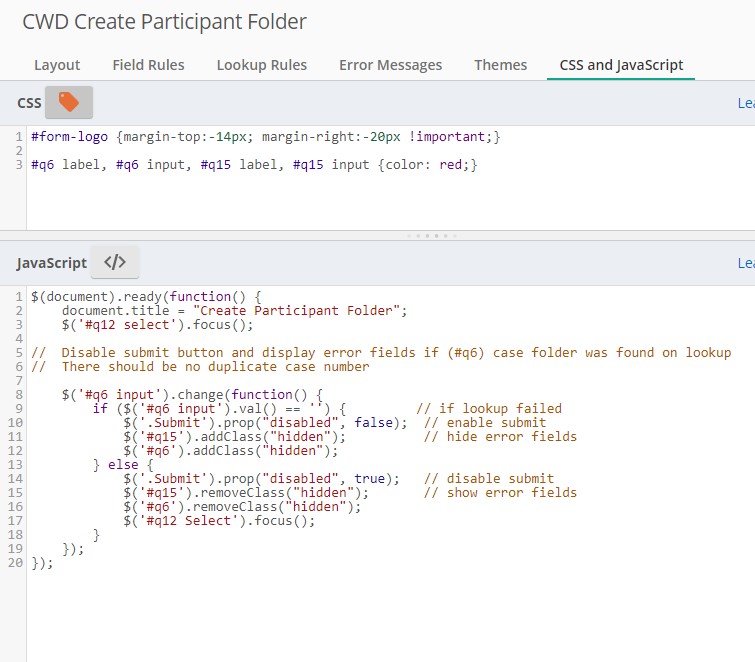
Task: Click the "else" line in the JavaScript code
Action: click(123, 464)
